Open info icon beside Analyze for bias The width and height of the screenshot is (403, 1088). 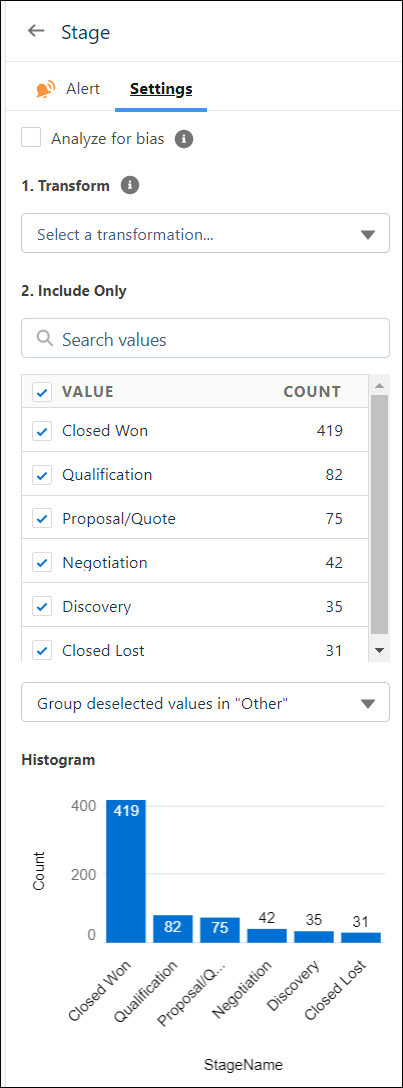[184, 139]
